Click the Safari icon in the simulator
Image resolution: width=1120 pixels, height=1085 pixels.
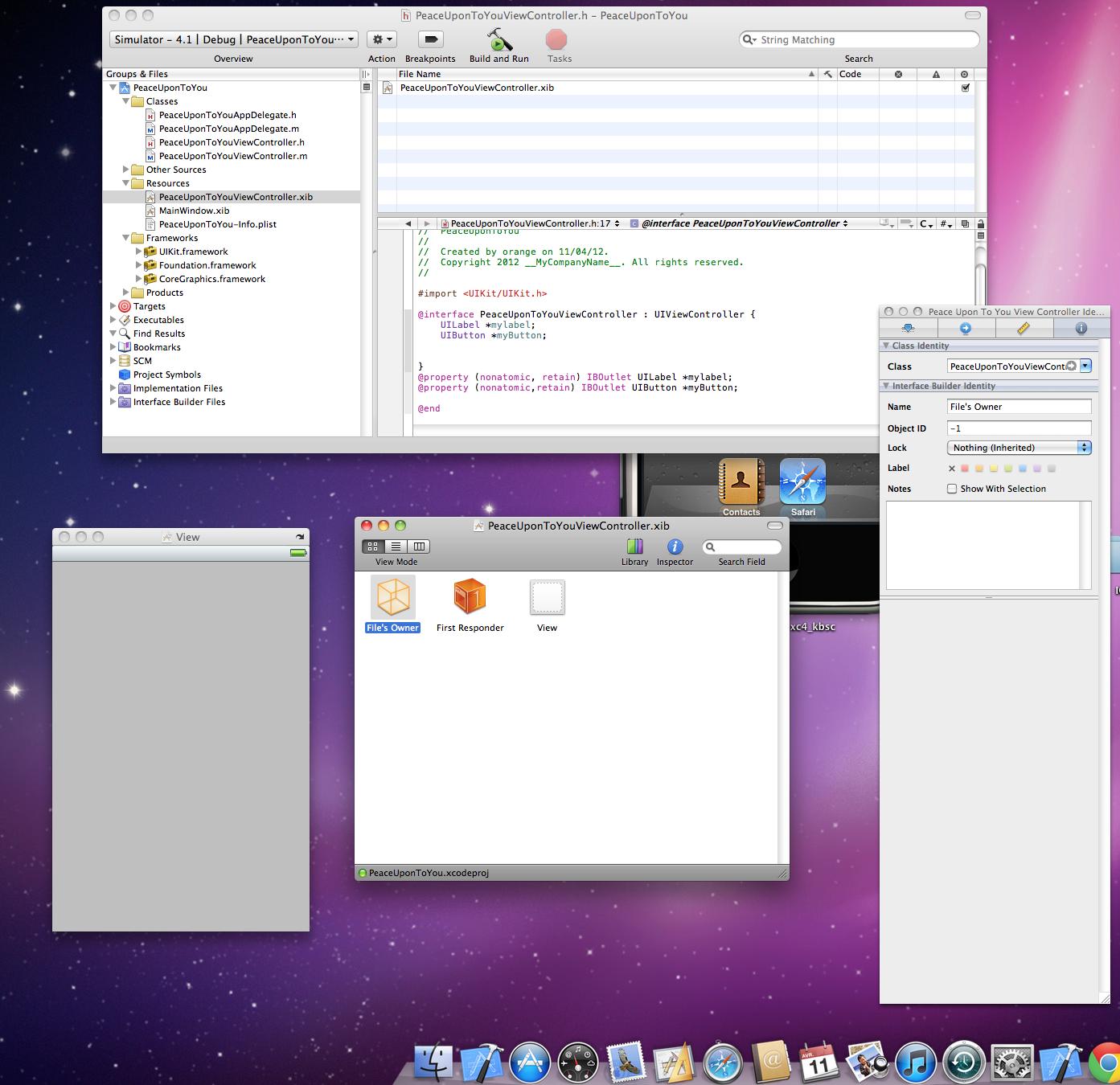pos(802,481)
